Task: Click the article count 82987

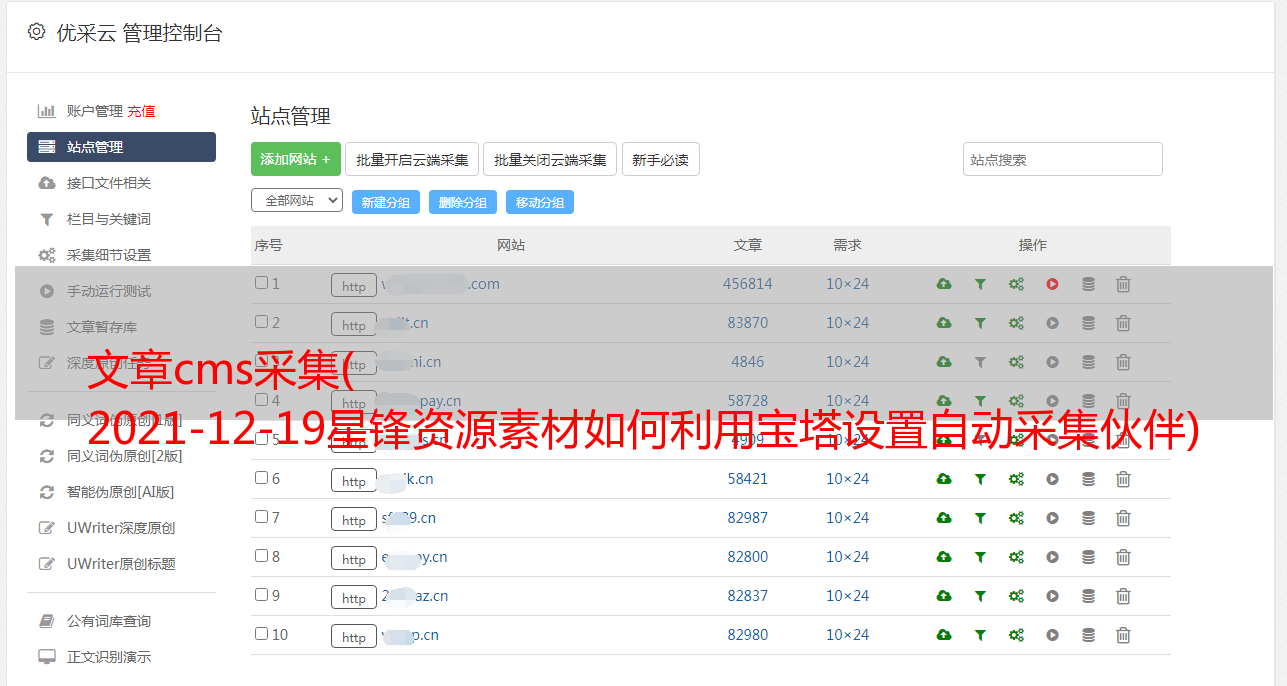Action: pos(748,518)
